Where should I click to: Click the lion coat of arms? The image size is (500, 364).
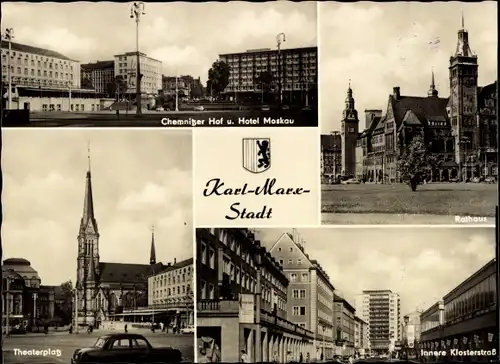tap(256, 155)
